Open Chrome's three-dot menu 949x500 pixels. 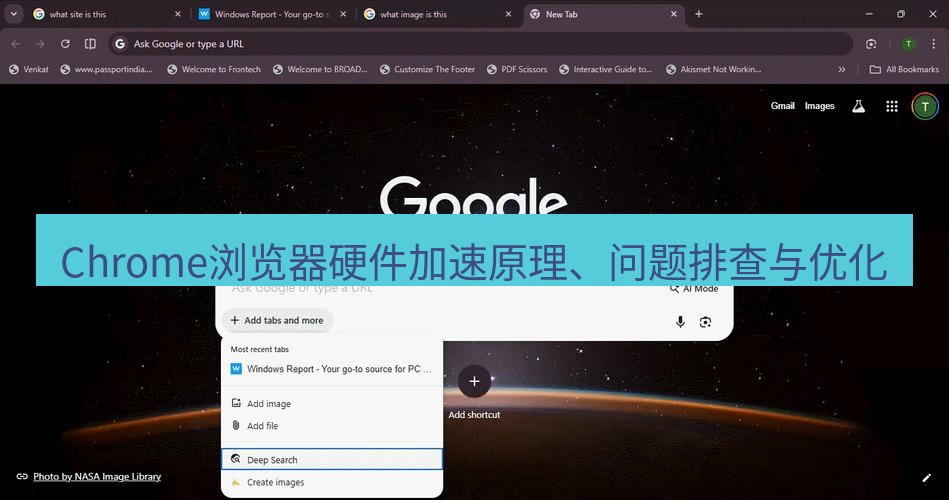pos(933,44)
